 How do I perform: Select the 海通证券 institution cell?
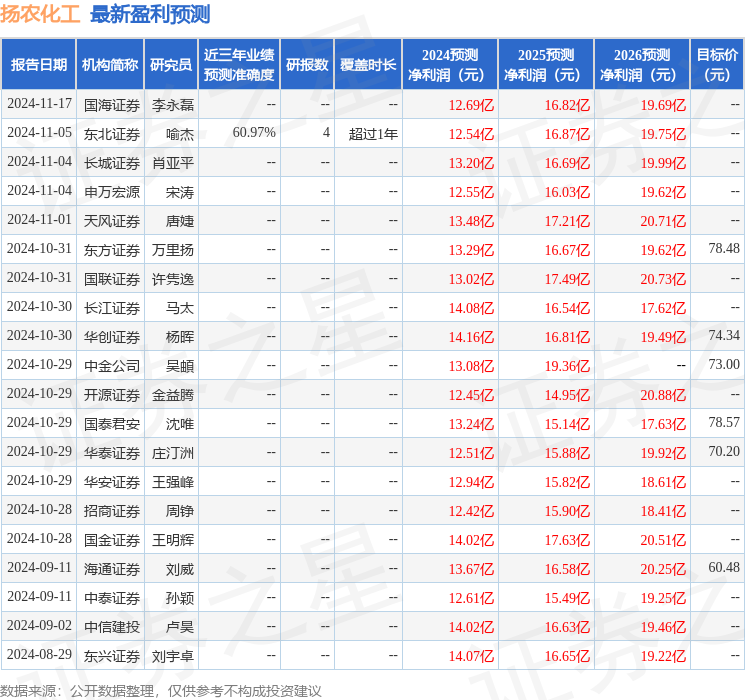(112, 569)
